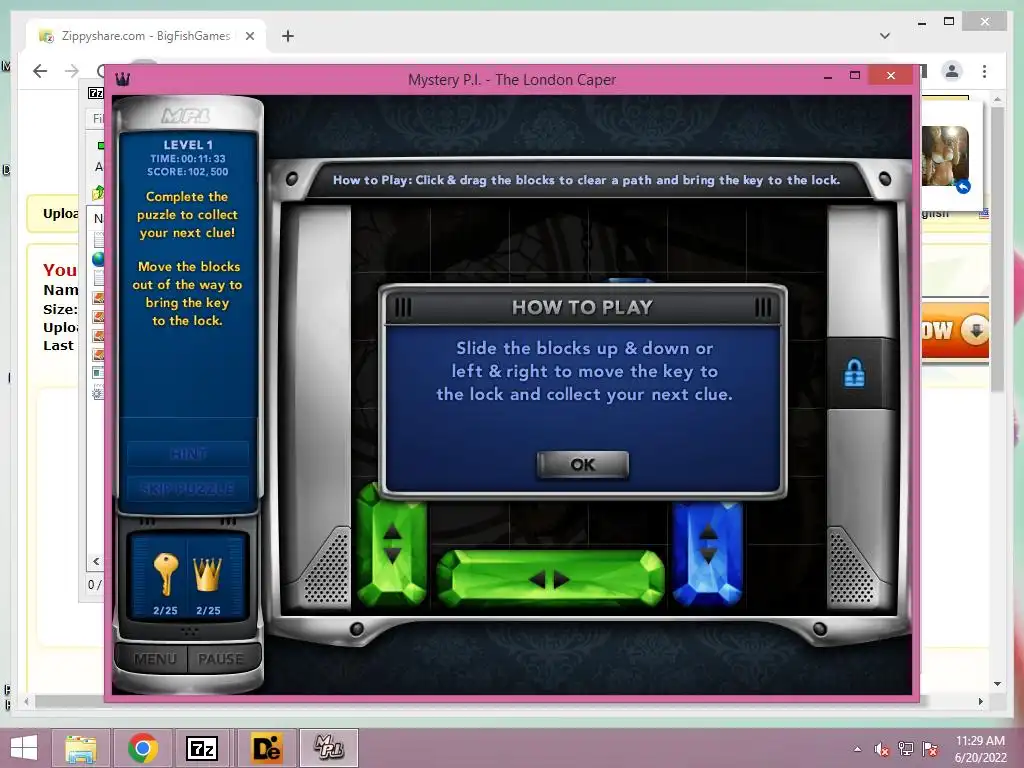Go back in the Chrome browser

pyautogui.click(x=40, y=71)
